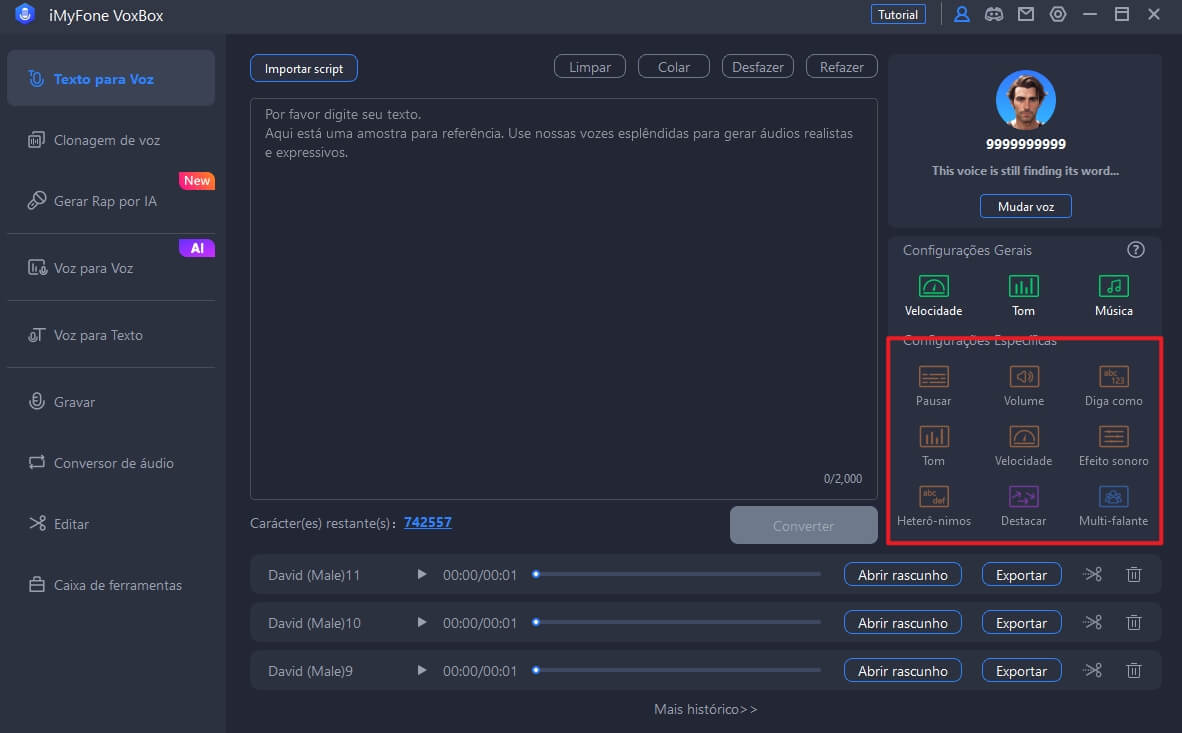Image resolution: width=1182 pixels, height=733 pixels.
Task: Open the Gravar section
Action: [x=111, y=402]
